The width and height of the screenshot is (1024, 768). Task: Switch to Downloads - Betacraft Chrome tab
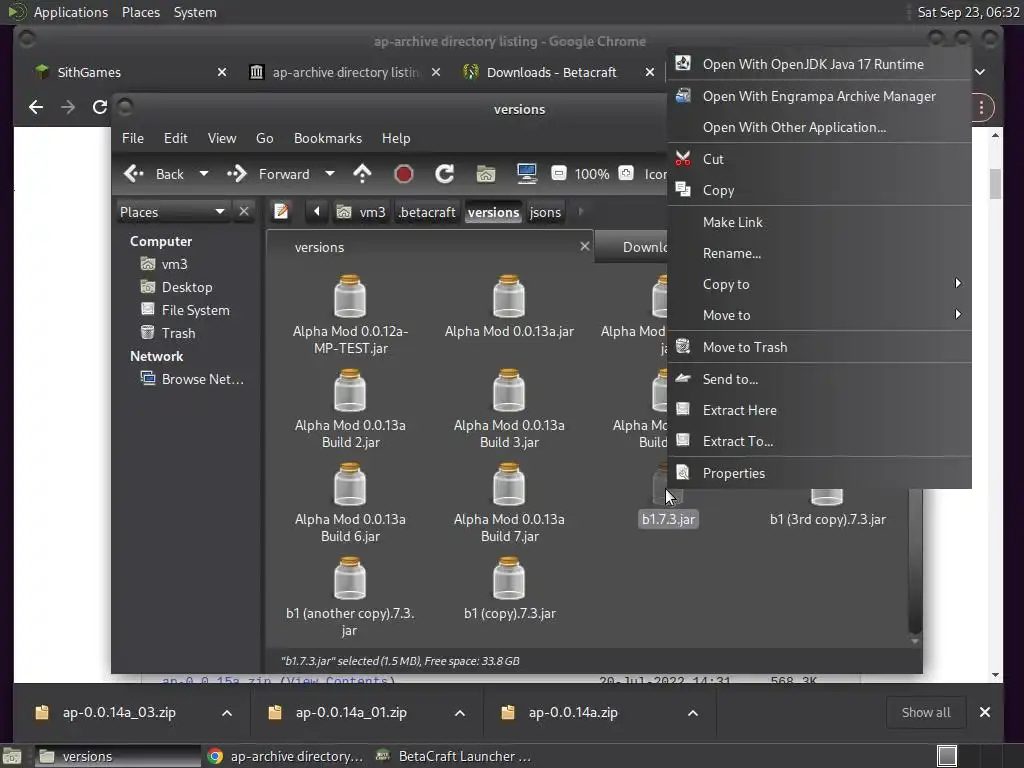point(558,72)
